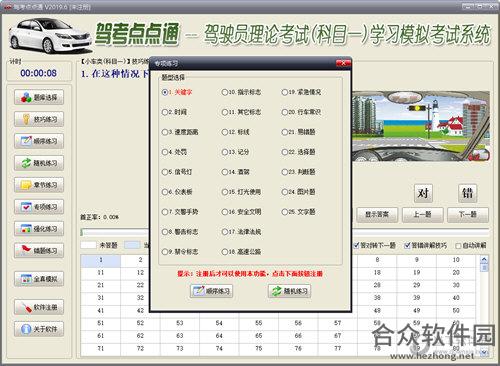500x366 pixels.
Task: Click the question grid scrollbar up arrow
Action: pos(484,259)
